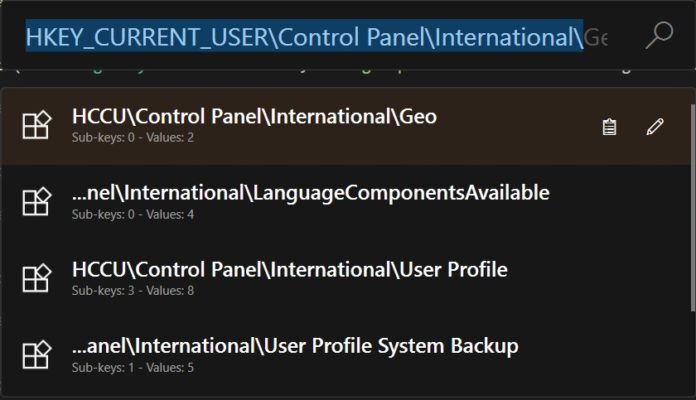Screen dimensions: 696x400
Task: Click the registry icon next to User Profile System Backup
Action: click(37, 355)
